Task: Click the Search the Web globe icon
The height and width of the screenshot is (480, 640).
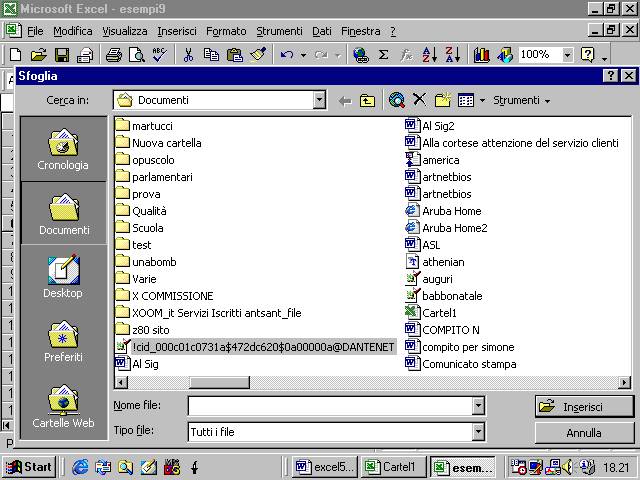Action: point(397,100)
